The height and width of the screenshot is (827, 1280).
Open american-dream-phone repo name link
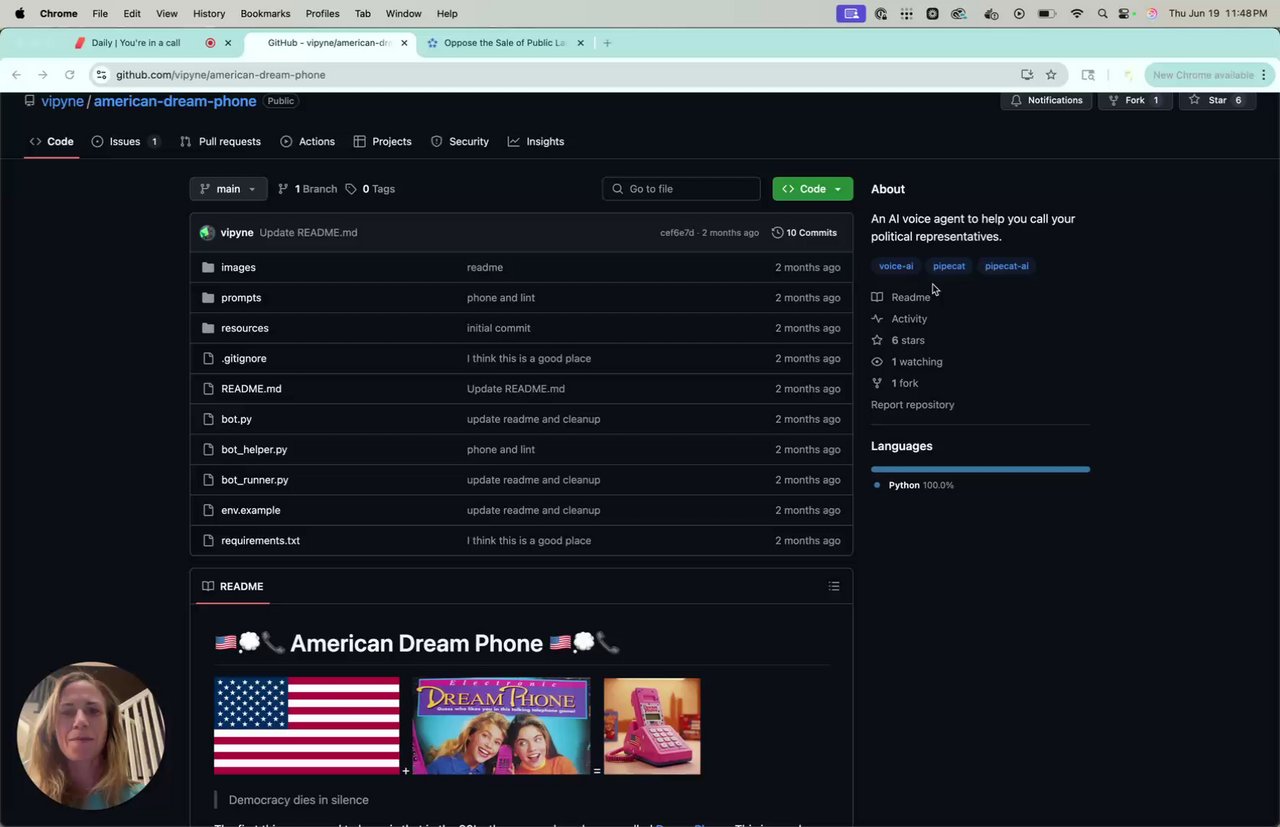point(175,101)
